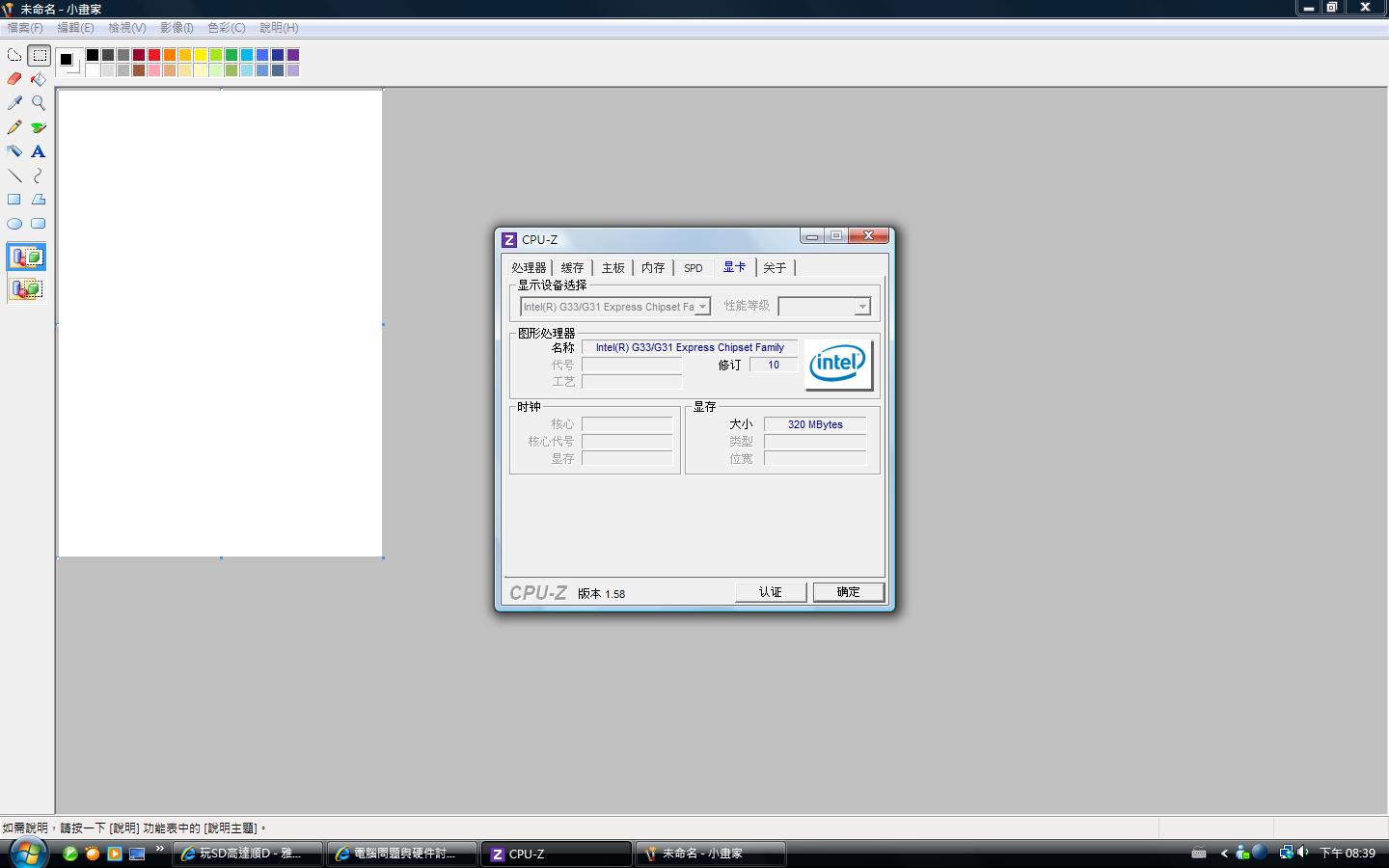Image resolution: width=1389 pixels, height=868 pixels.
Task: Select the Airbrush spray tool
Action: tap(14, 151)
